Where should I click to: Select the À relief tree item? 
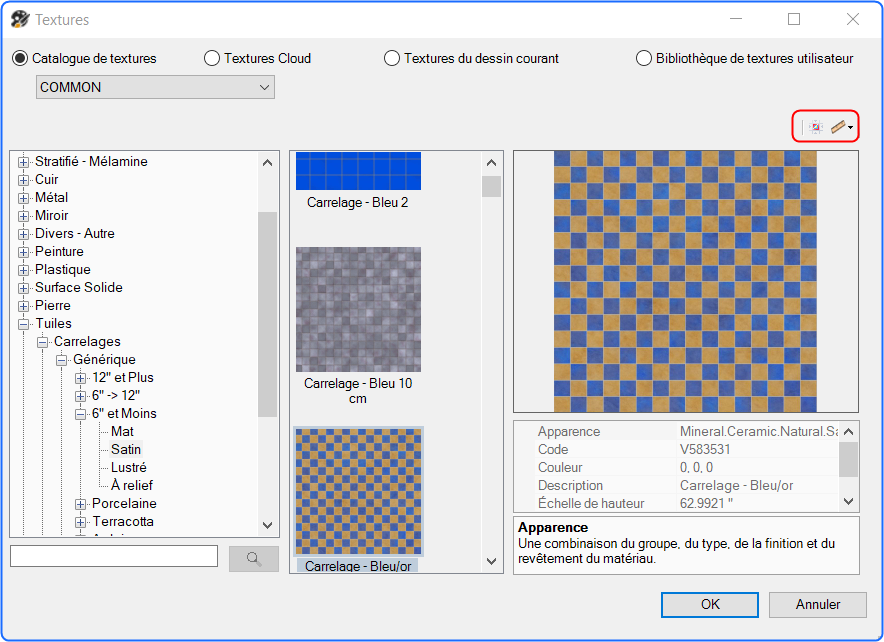(x=132, y=485)
